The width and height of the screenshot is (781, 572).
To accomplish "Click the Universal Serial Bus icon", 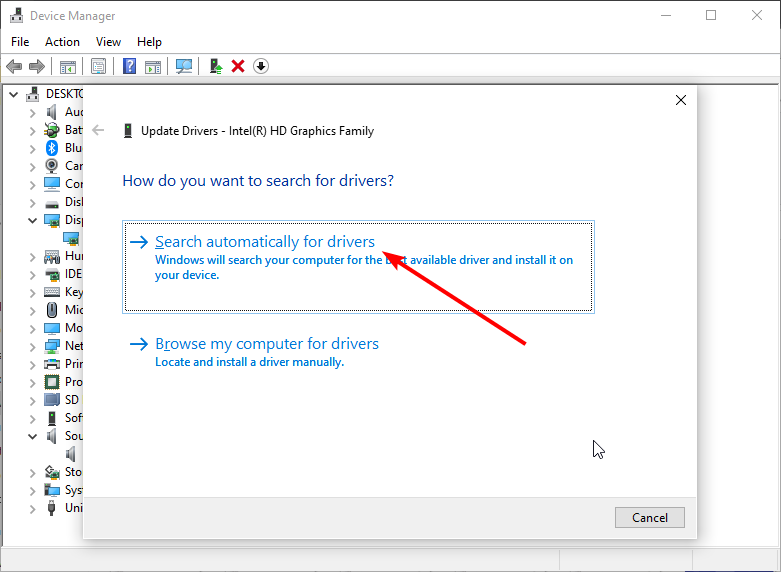I will pyautogui.click(x=52, y=508).
